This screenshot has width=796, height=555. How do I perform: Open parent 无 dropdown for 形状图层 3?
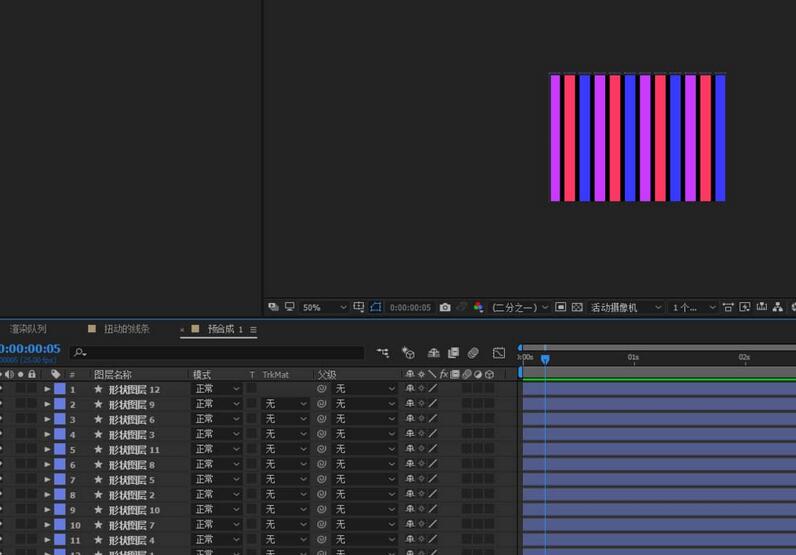pos(364,434)
